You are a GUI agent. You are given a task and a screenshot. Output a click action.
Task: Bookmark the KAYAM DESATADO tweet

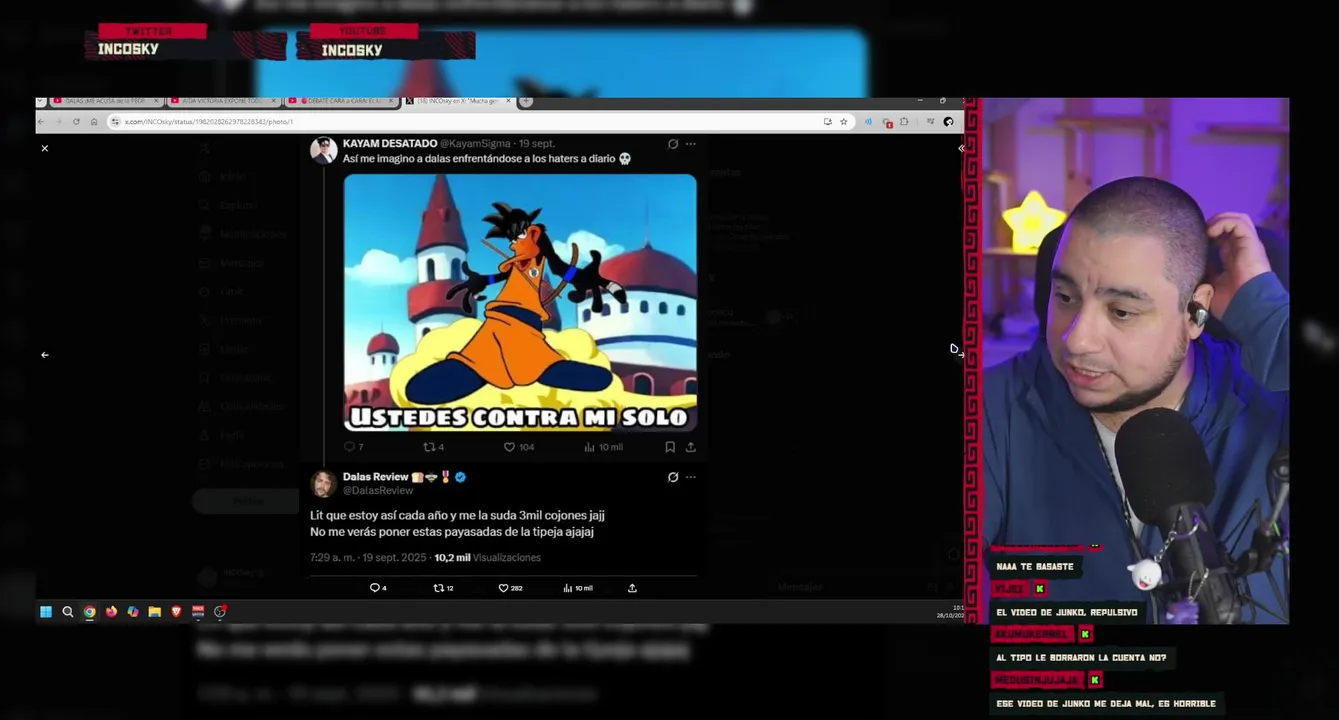point(670,447)
